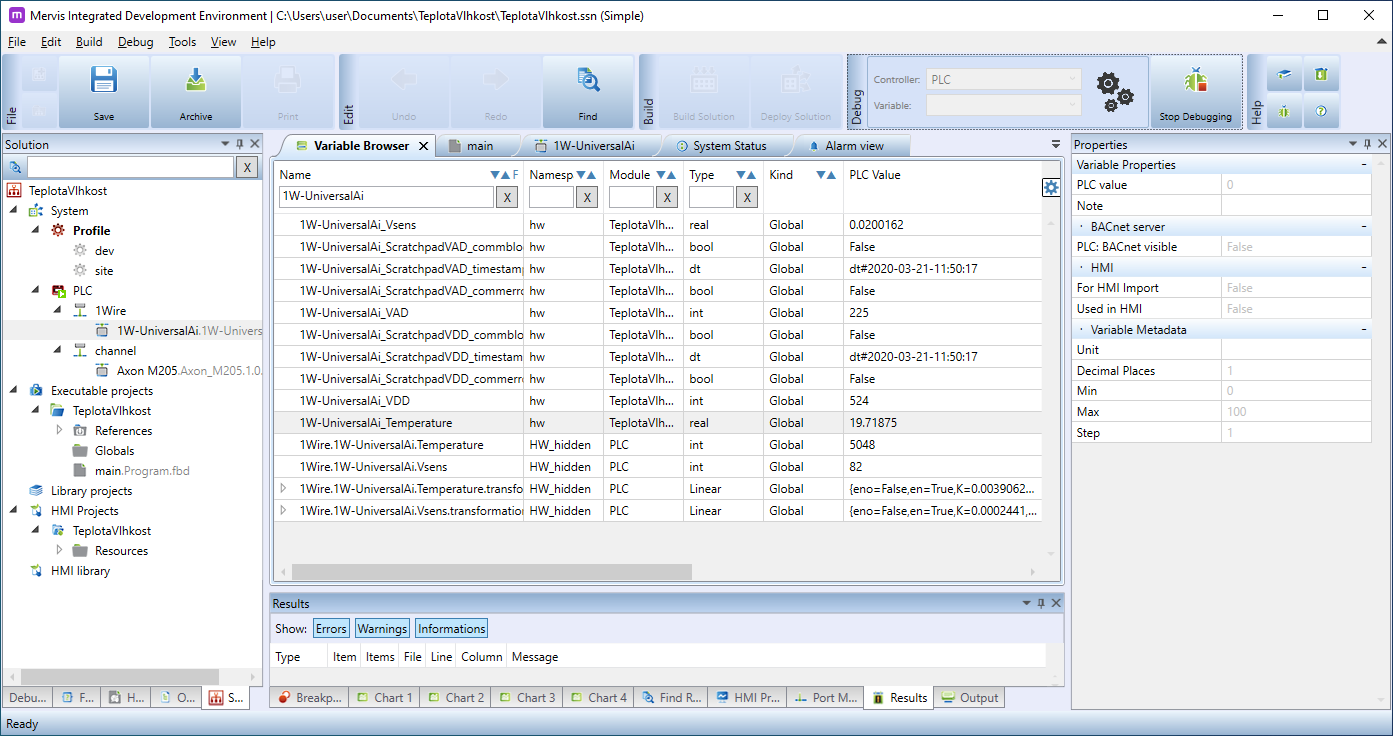Toggle the Errors filter in Results
The width and height of the screenshot is (1393, 736).
pos(331,629)
